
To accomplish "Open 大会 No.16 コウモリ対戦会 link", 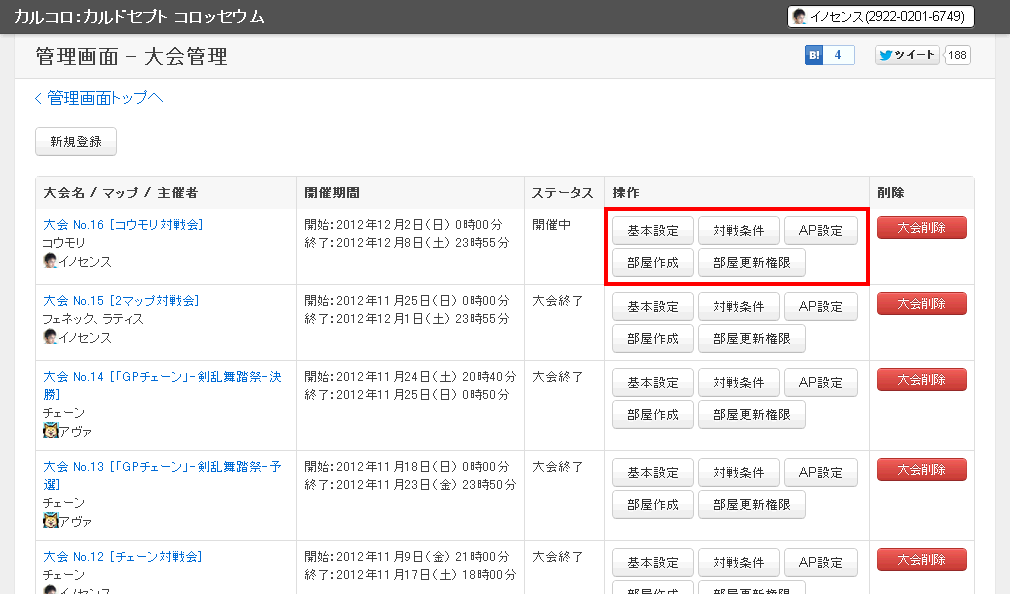I will pos(122,225).
